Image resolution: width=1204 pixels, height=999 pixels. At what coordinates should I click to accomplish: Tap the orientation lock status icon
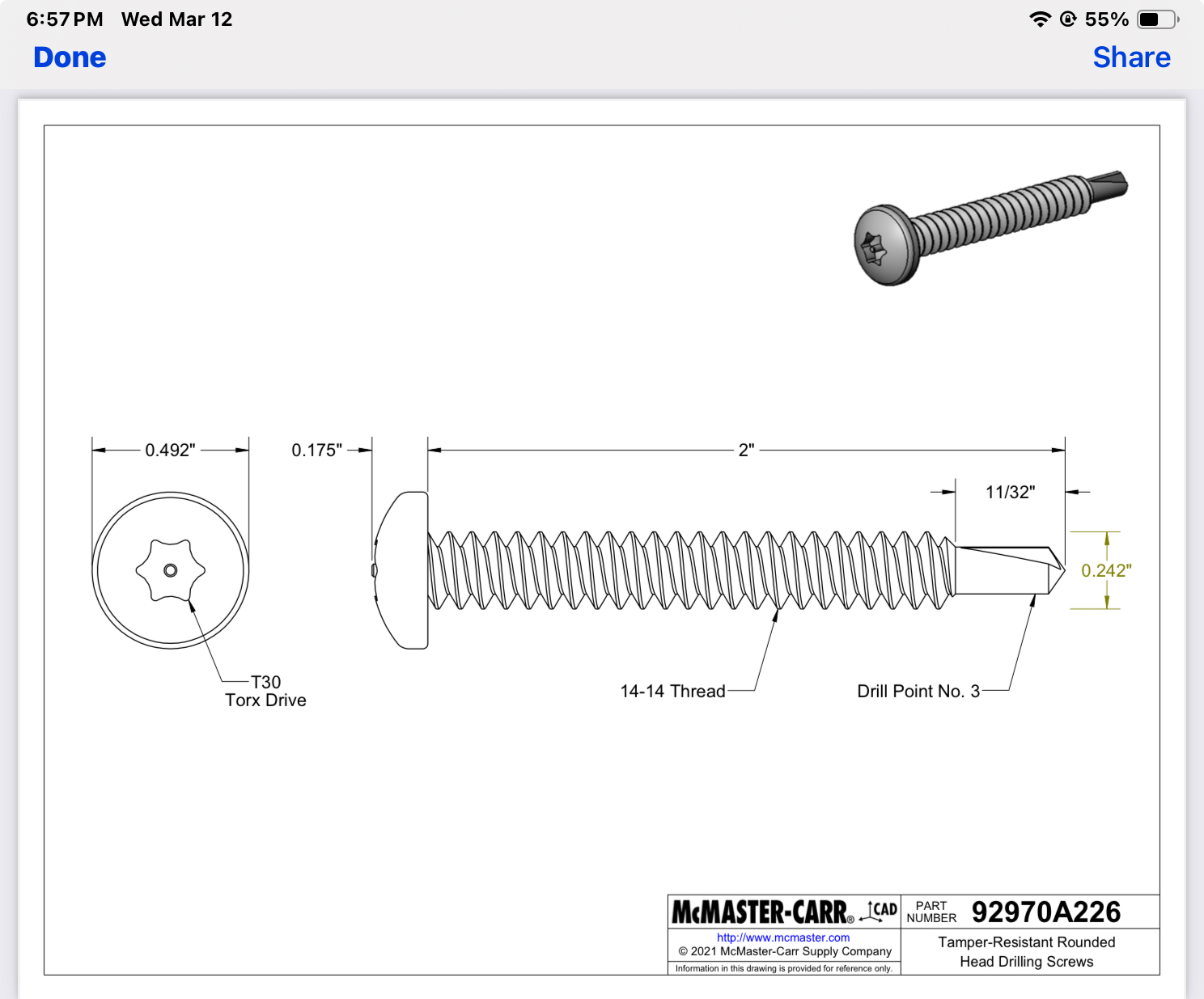pos(1068,19)
